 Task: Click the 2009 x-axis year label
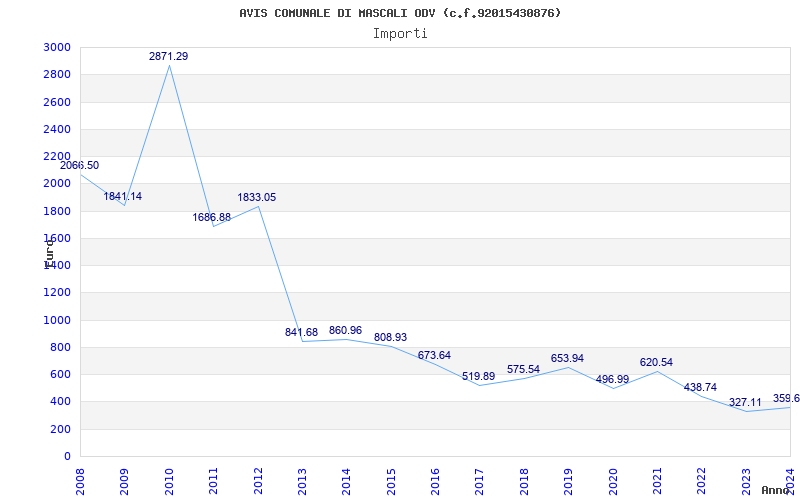(124, 481)
